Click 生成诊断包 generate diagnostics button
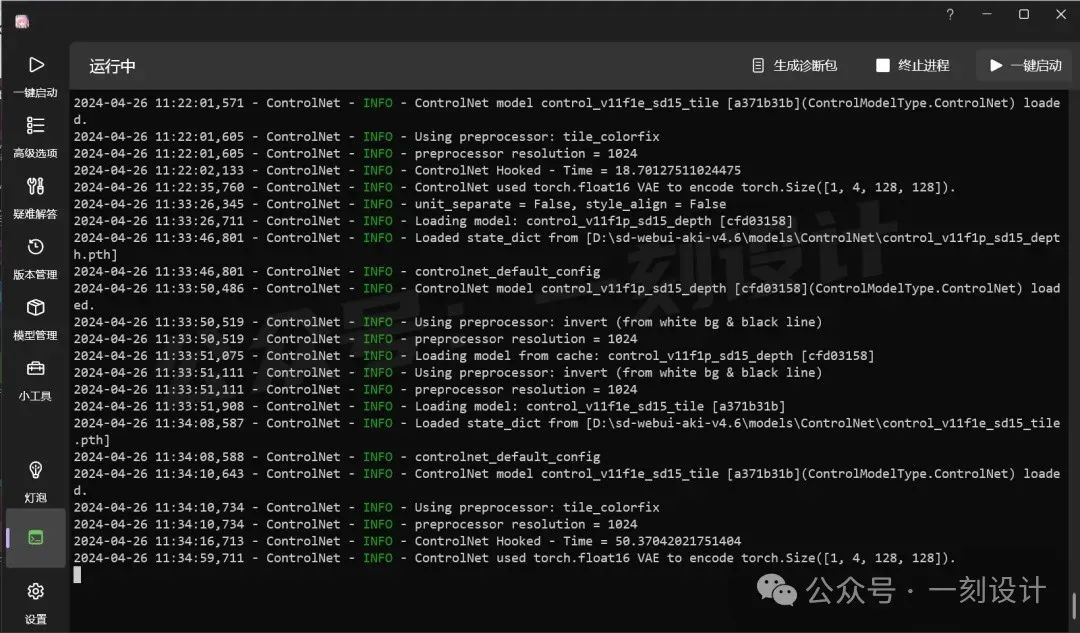 794,65
